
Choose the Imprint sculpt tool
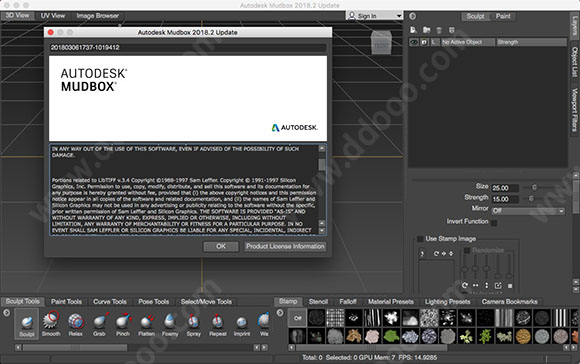pyautogui.click(x=242, y=324)
